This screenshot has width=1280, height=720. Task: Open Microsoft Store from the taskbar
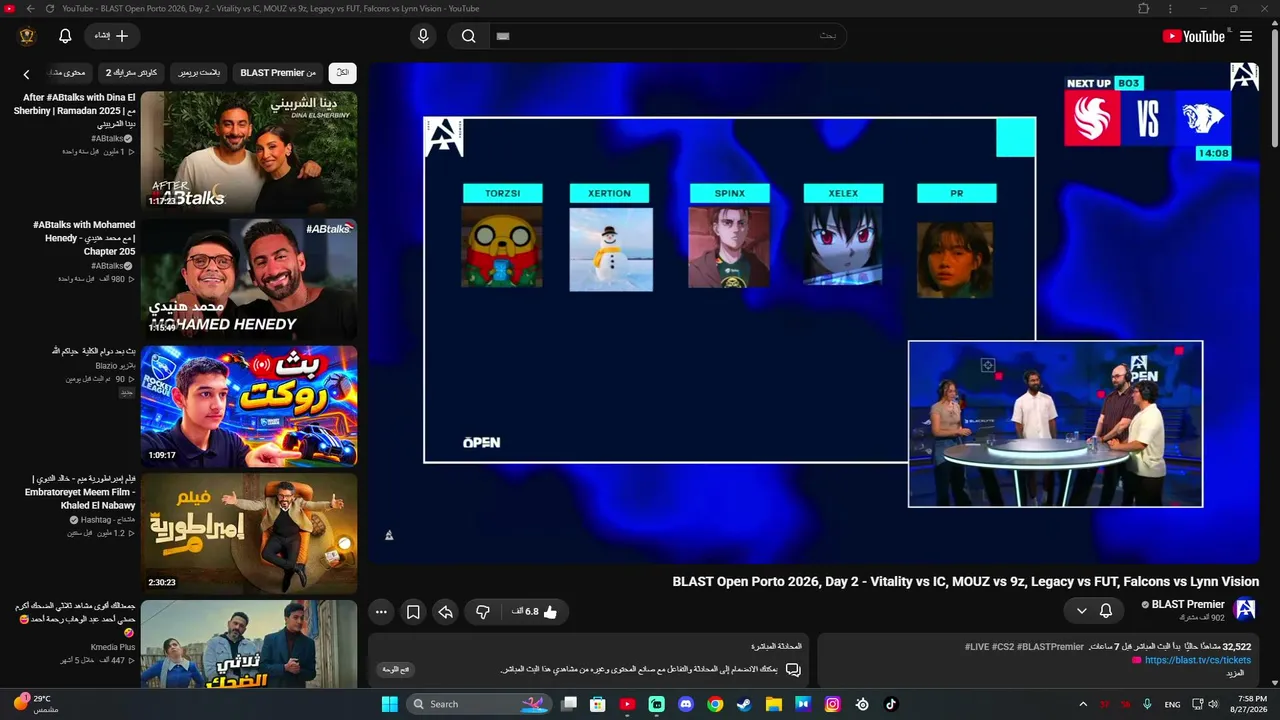(x=598, y=704)
